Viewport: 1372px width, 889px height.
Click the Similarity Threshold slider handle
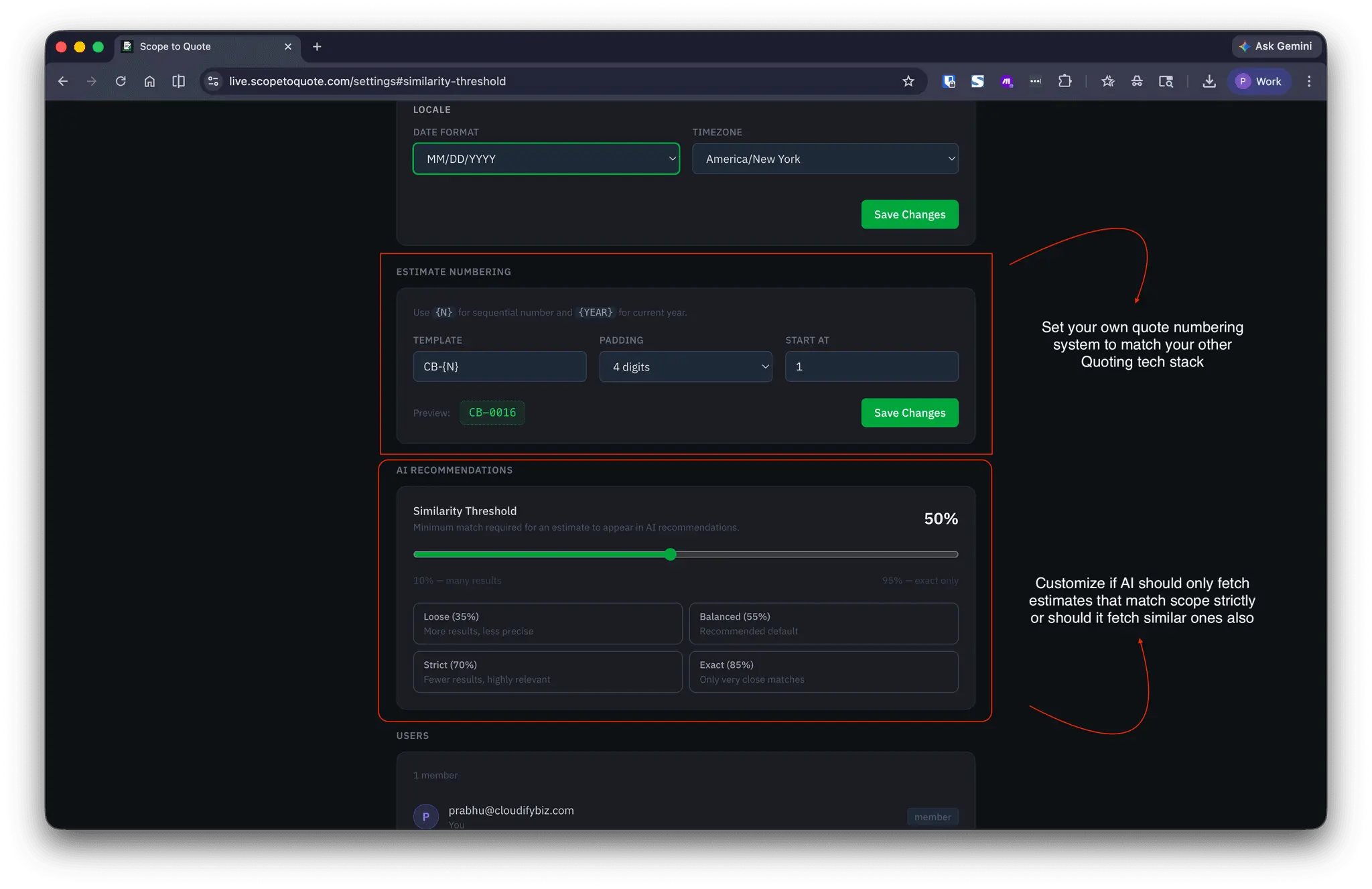click(671, 554)
